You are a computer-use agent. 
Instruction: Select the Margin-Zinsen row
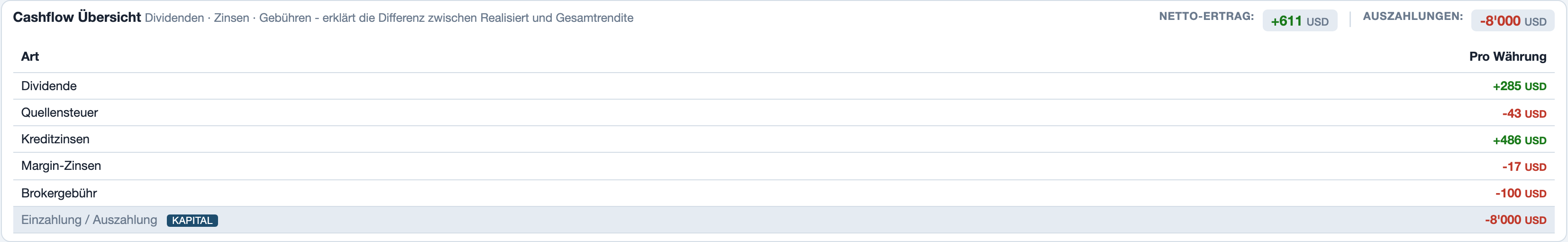[784, 167]
